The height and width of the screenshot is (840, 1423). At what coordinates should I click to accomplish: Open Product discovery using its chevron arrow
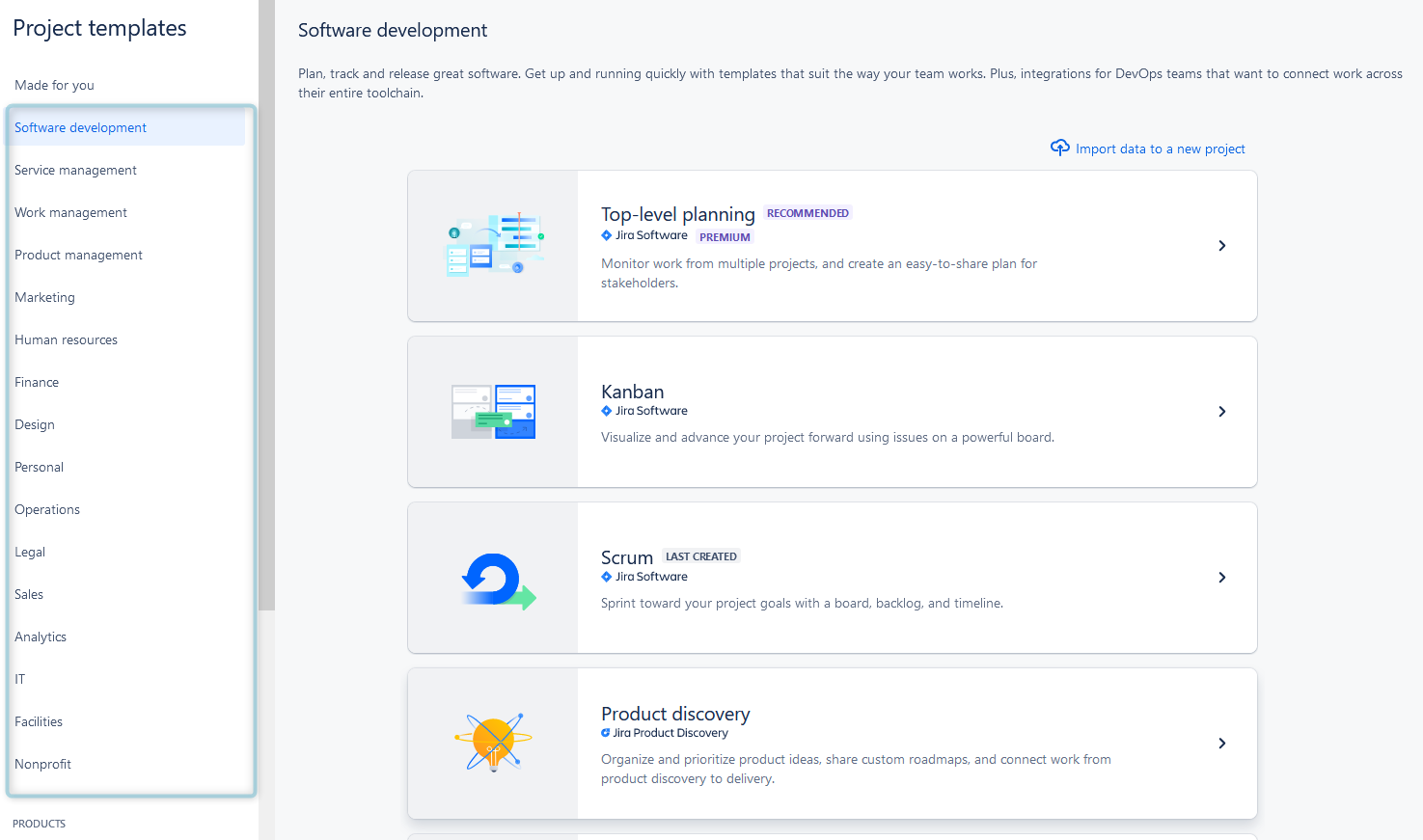(x=1222, y=744)
